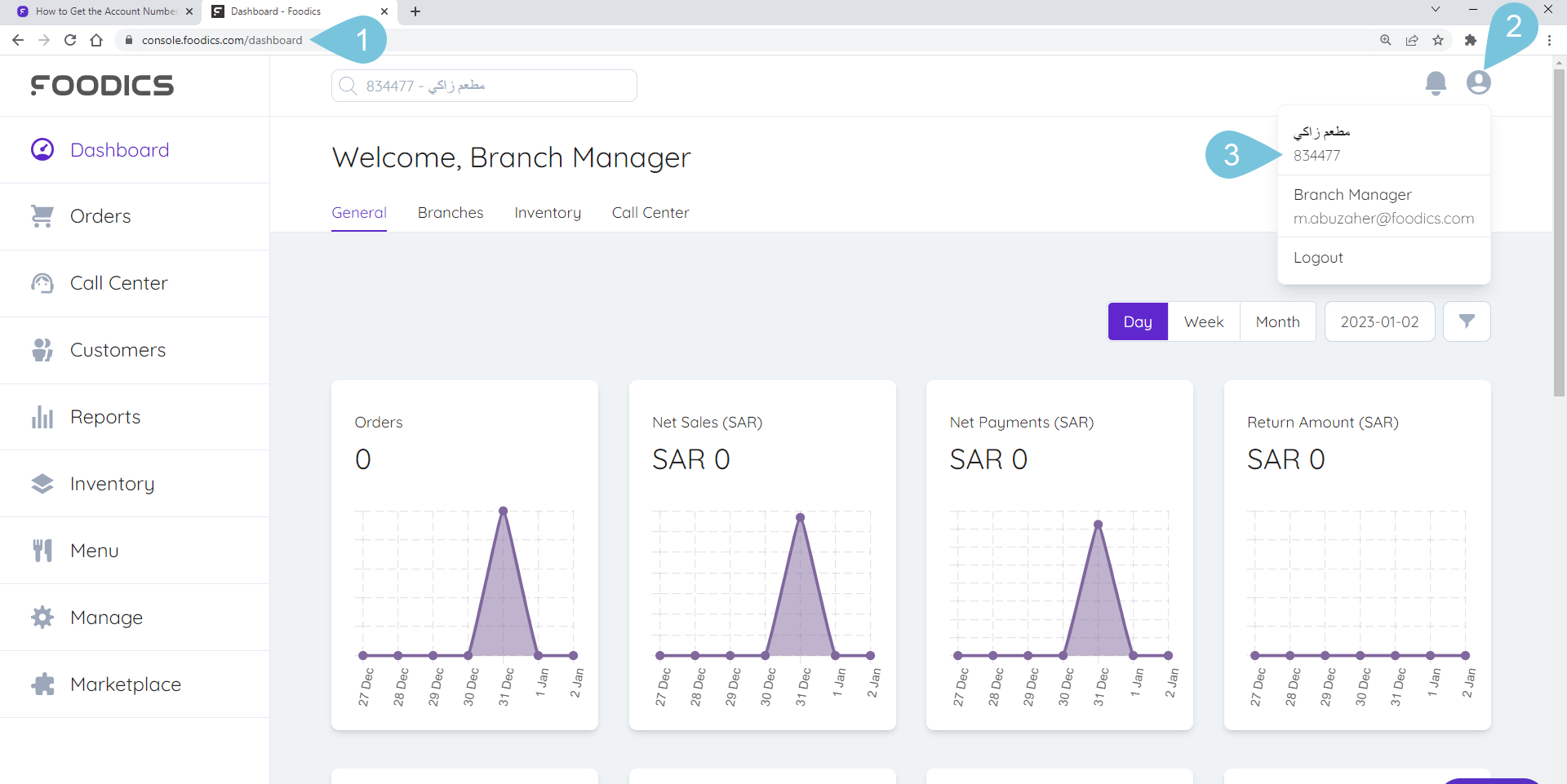Click the browser address bar URL
This screenshot has height=784, width=1567.
222,40
